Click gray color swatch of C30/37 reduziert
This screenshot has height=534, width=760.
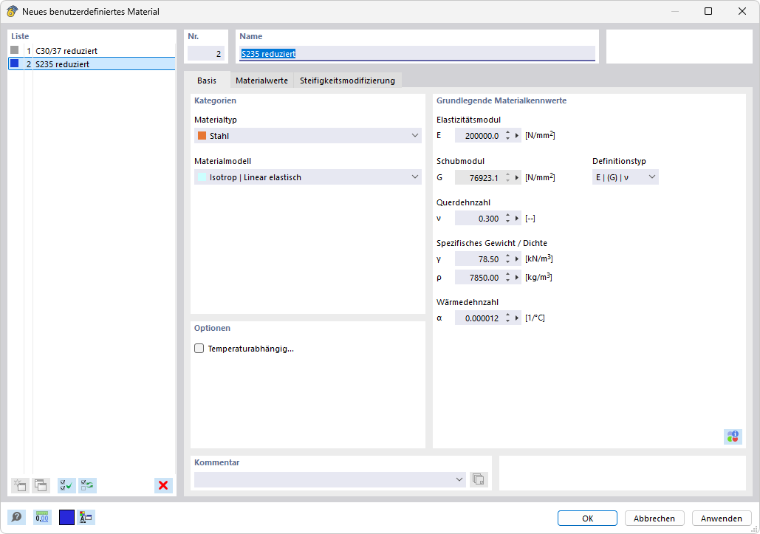(x=15, y=50)
